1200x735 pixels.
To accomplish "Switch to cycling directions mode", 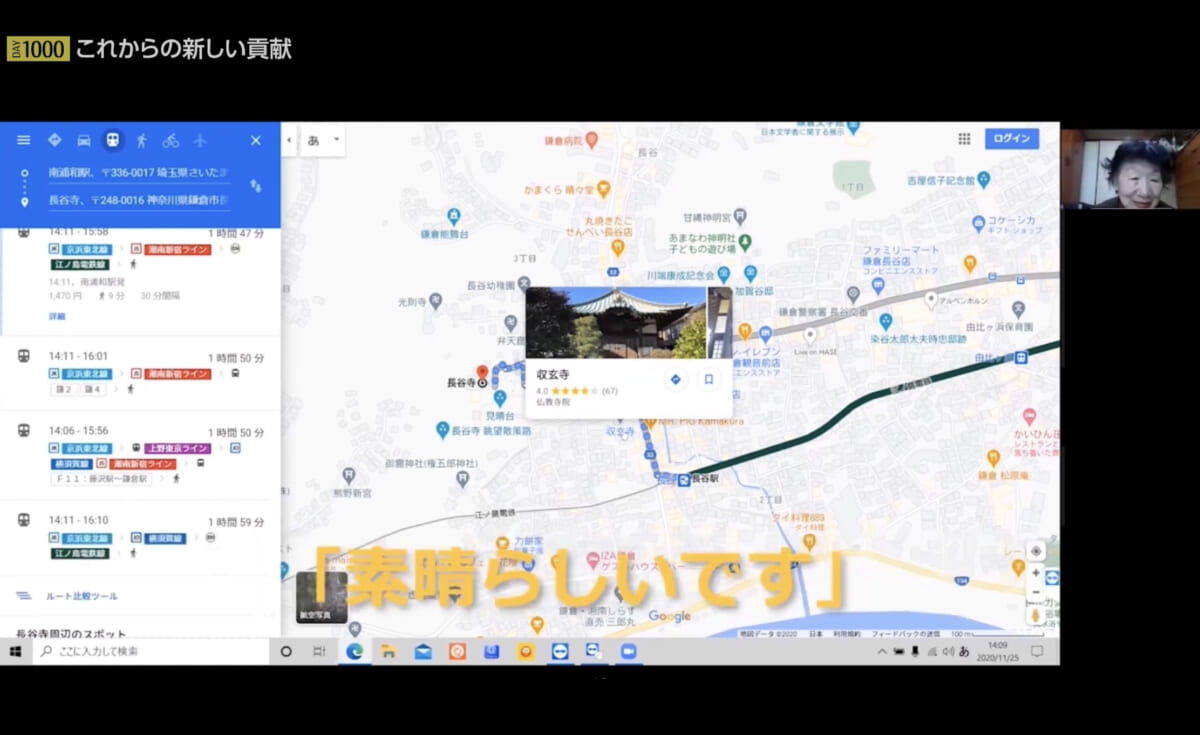I will [x=171, y=140].
